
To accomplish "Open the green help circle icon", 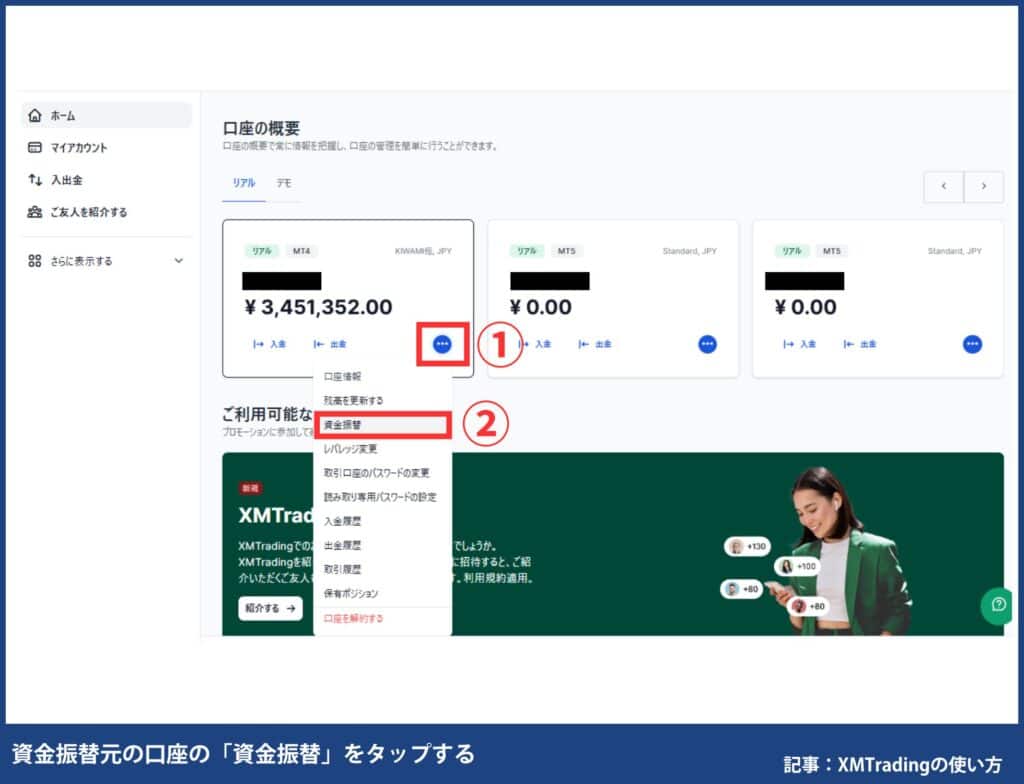I will click(x=997, y=605).
